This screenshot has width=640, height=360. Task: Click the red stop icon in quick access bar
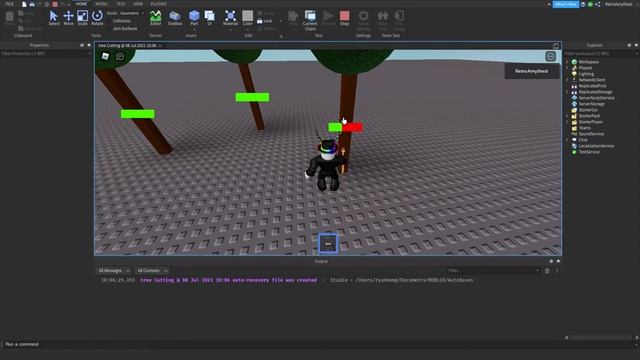pyautogui.click(x=55, y=4)
